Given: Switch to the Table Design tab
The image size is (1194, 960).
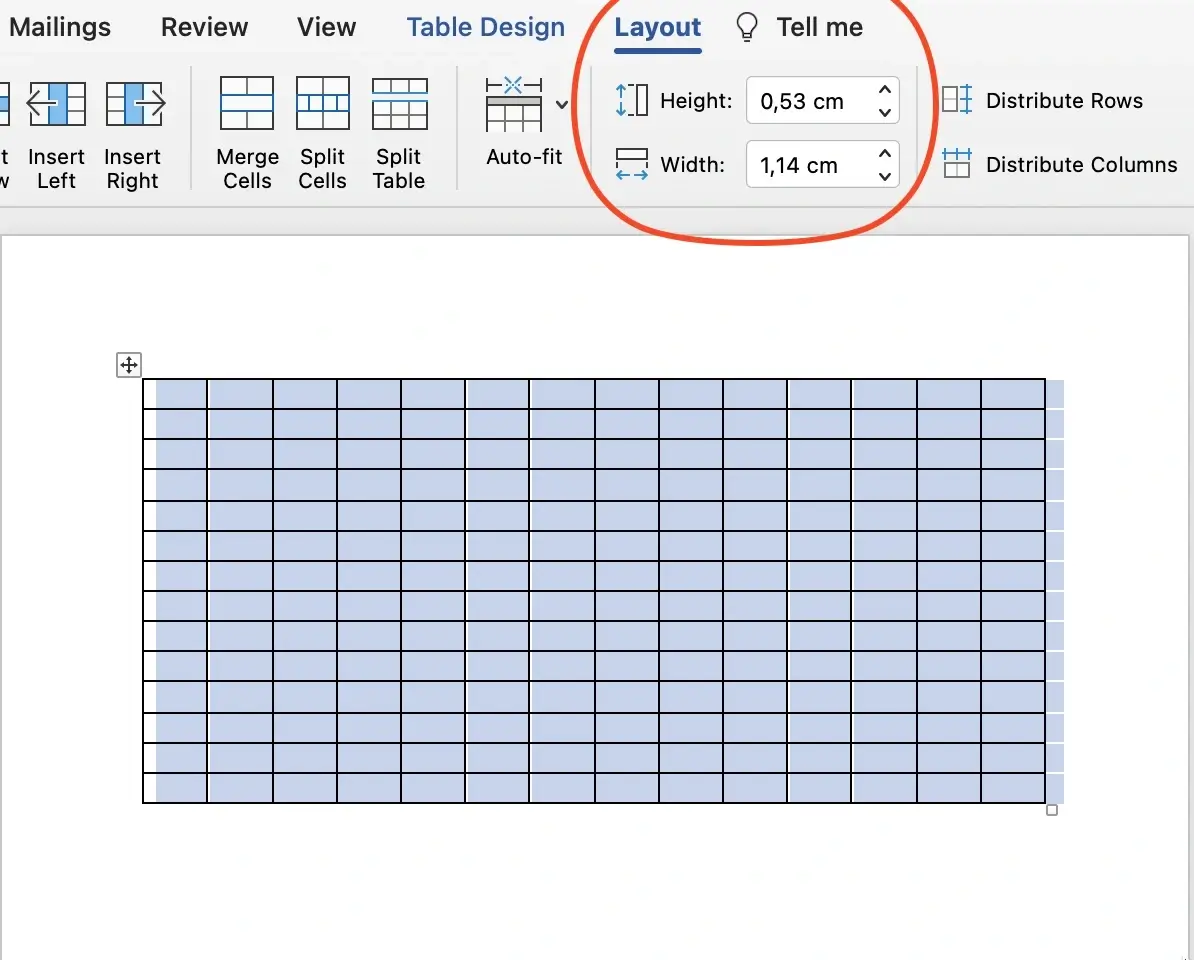Looking at the screenshot, I should [486, 27].
